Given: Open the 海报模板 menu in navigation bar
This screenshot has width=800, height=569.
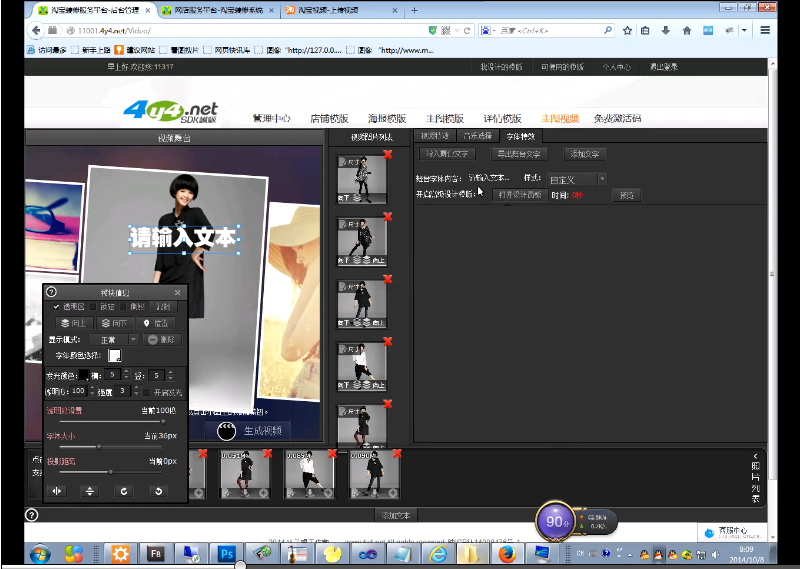Looking at the screenshot, I should (x=384, y=118).
